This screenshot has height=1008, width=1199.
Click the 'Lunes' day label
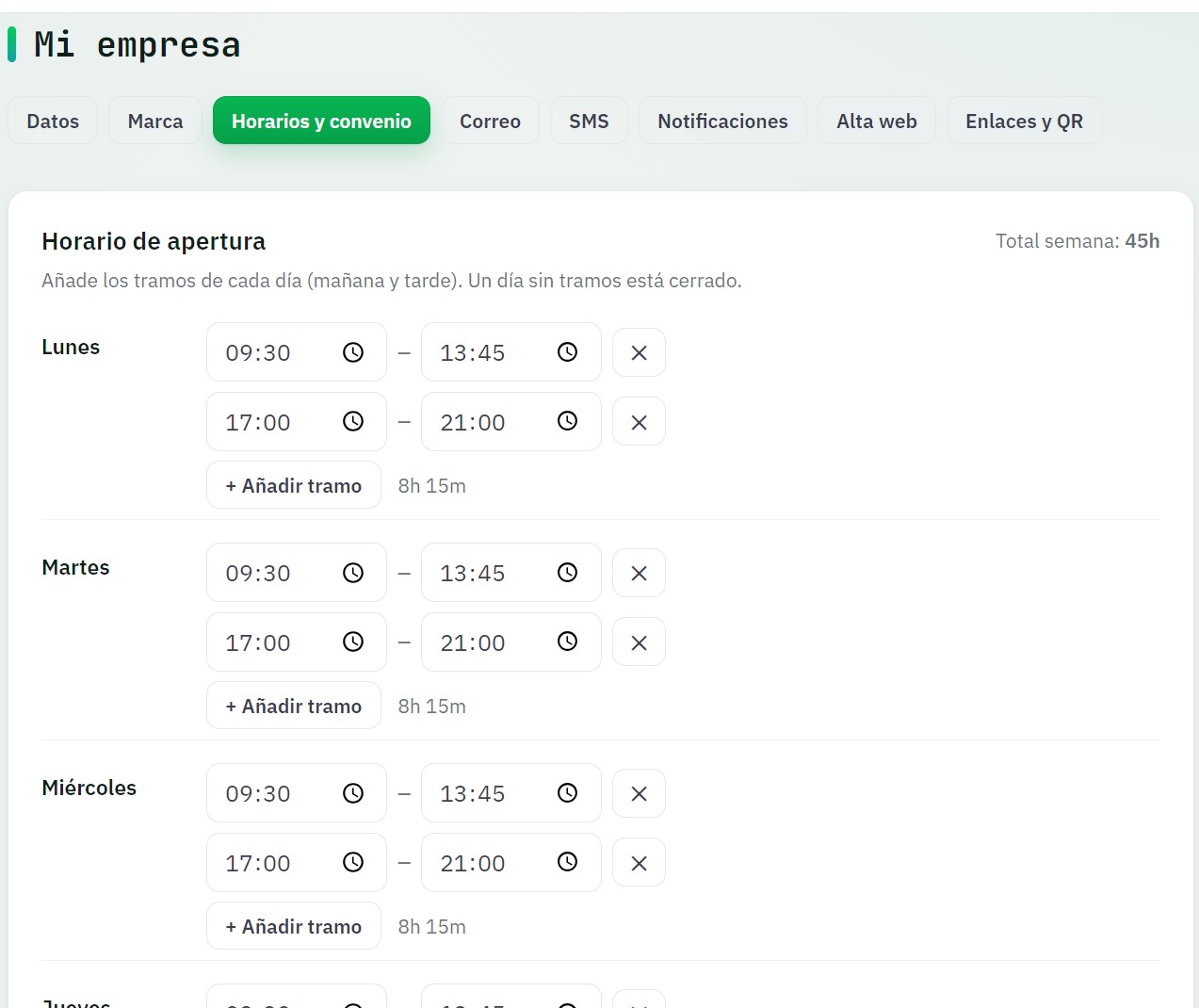tap(71, 347)
